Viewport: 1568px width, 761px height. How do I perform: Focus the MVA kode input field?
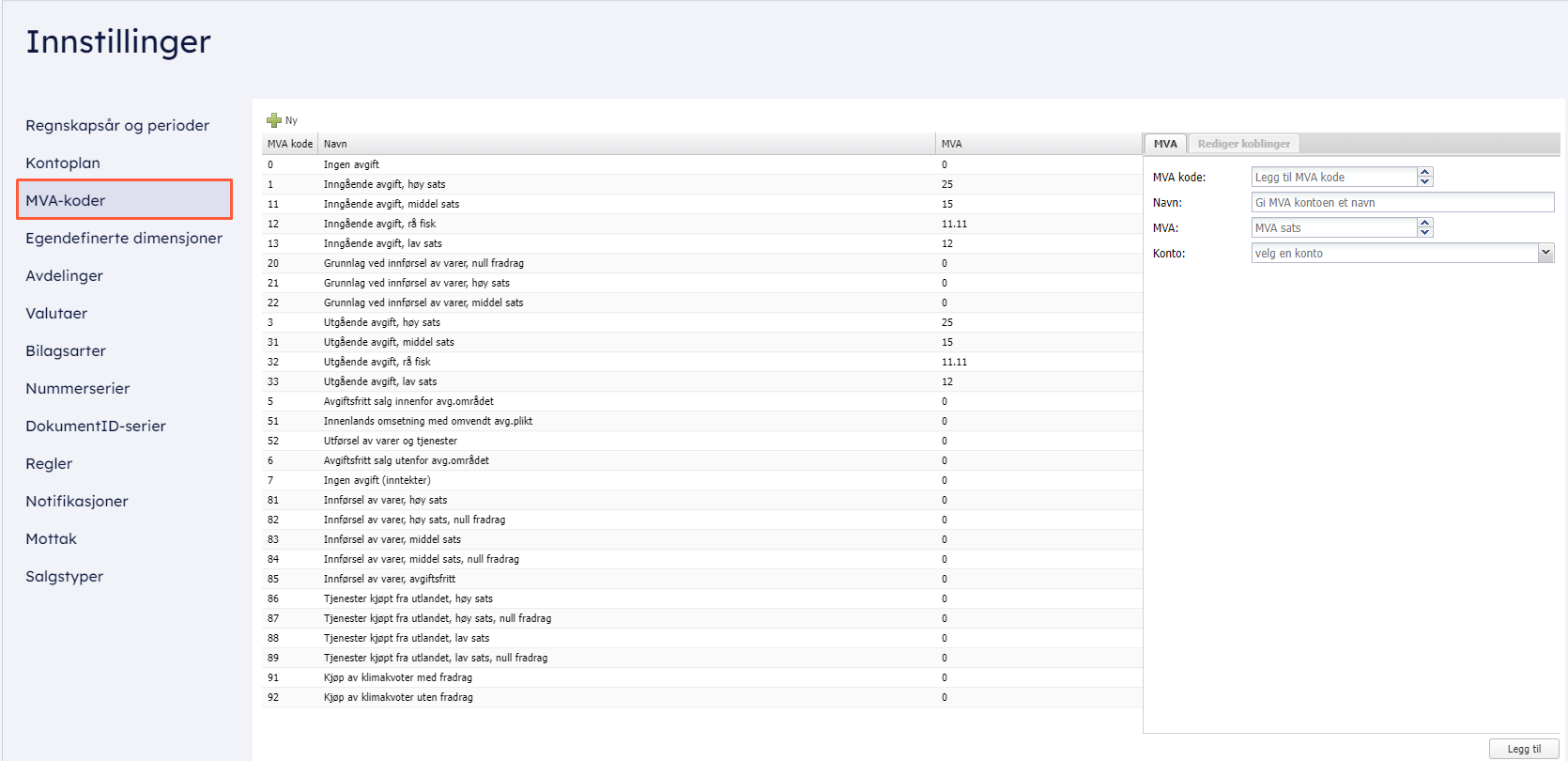coord(1333,177)
